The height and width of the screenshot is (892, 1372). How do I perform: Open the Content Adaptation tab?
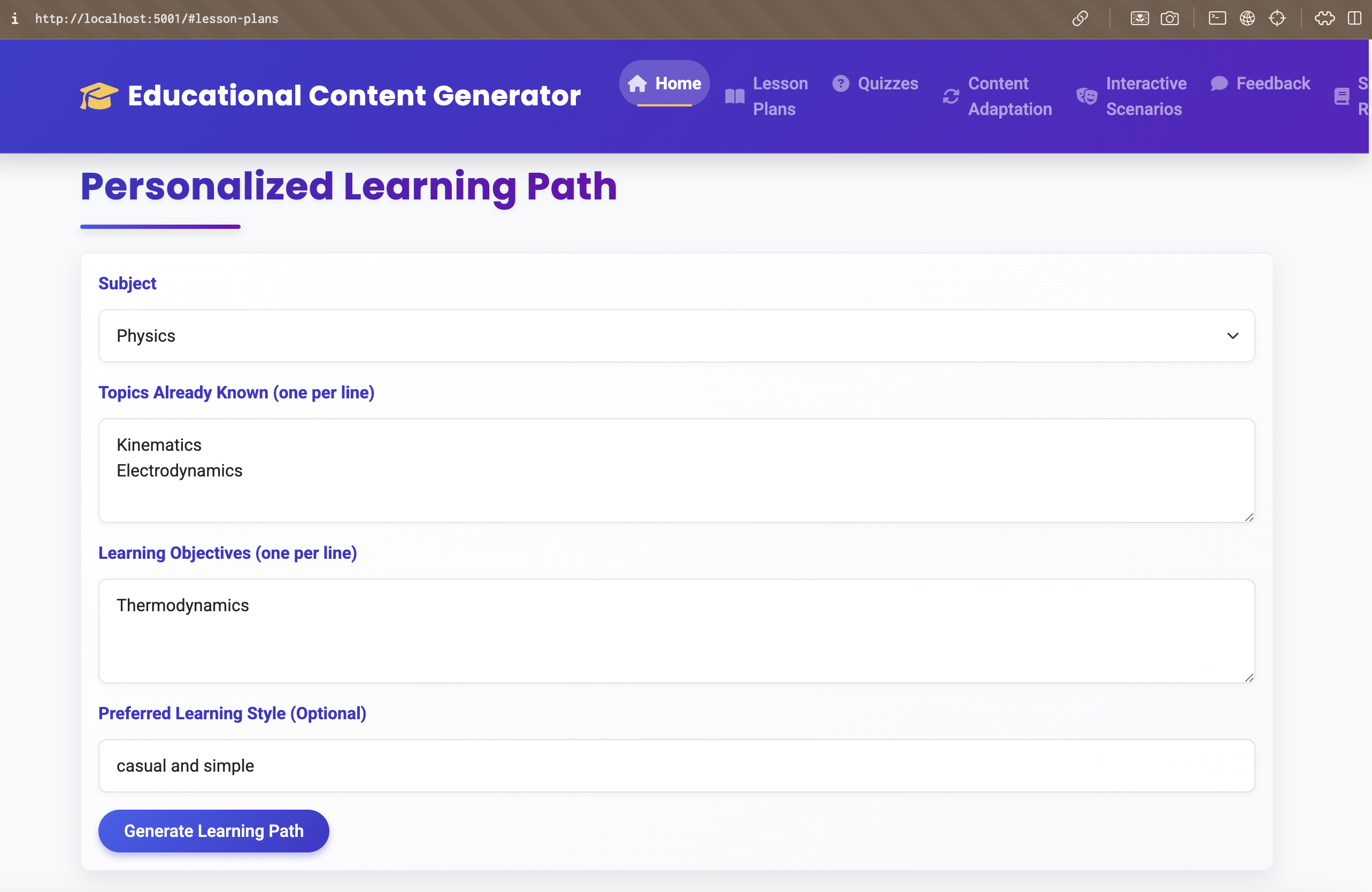998,96
